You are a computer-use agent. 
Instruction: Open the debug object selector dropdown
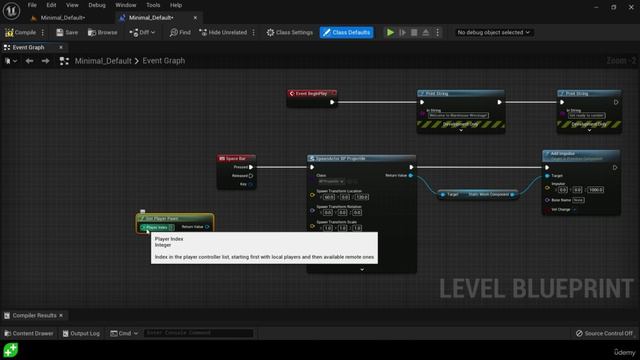coord(493,32)
